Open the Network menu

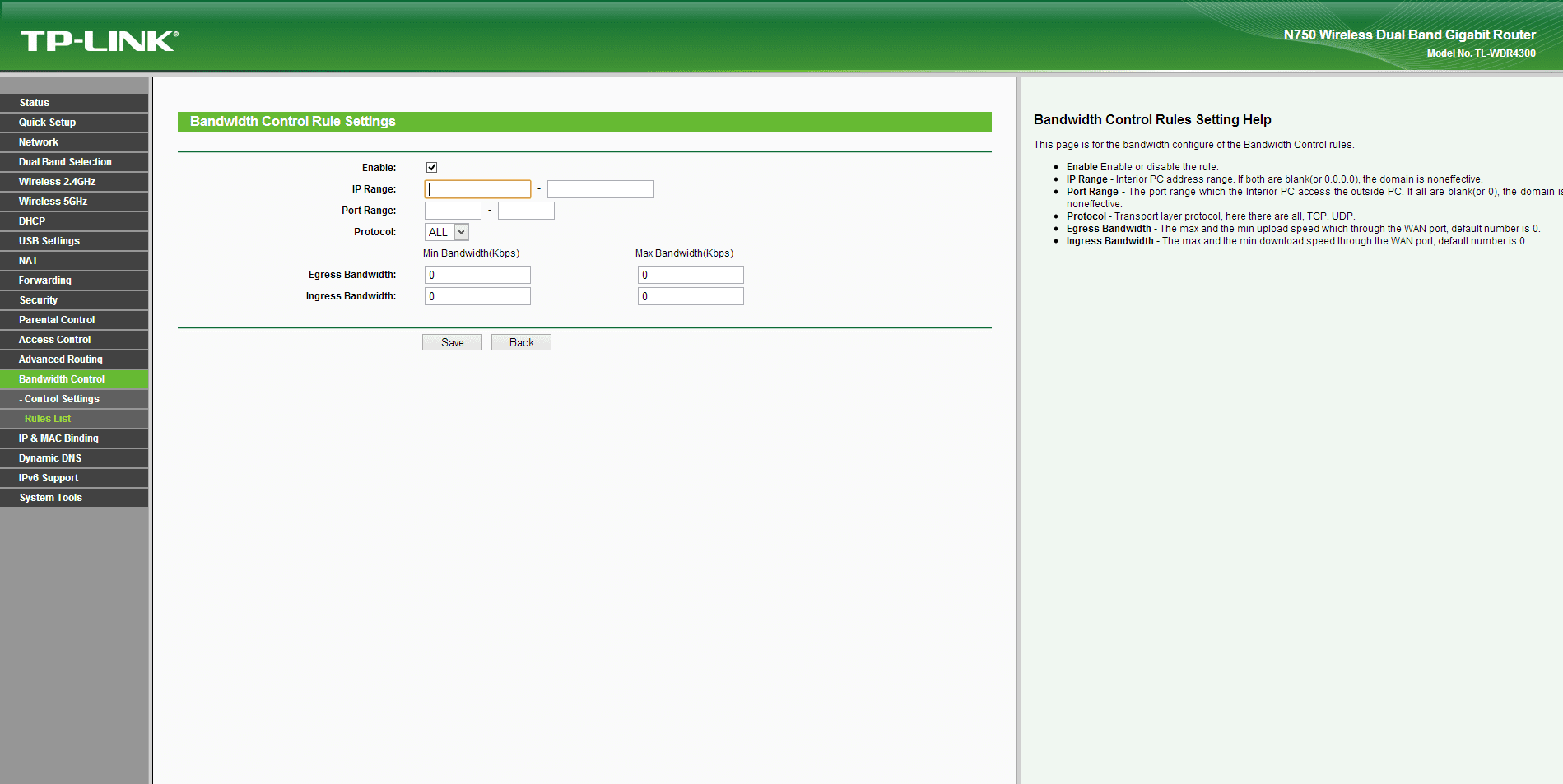click(74, 142)
